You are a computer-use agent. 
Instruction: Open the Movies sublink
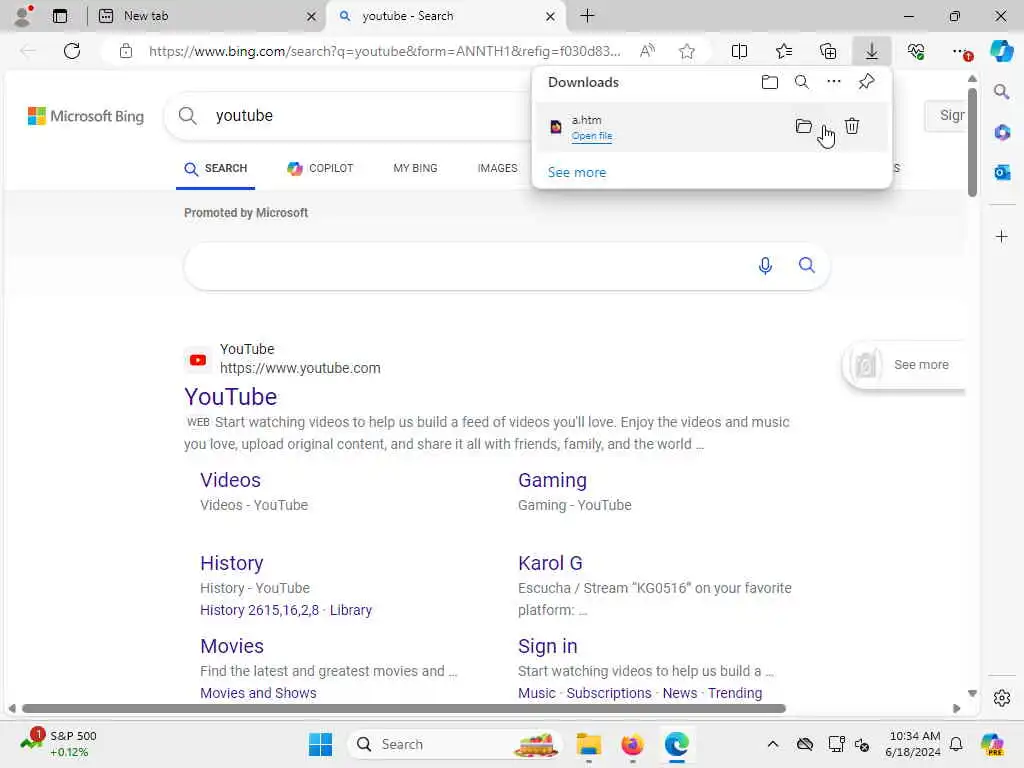click(232, 646)
